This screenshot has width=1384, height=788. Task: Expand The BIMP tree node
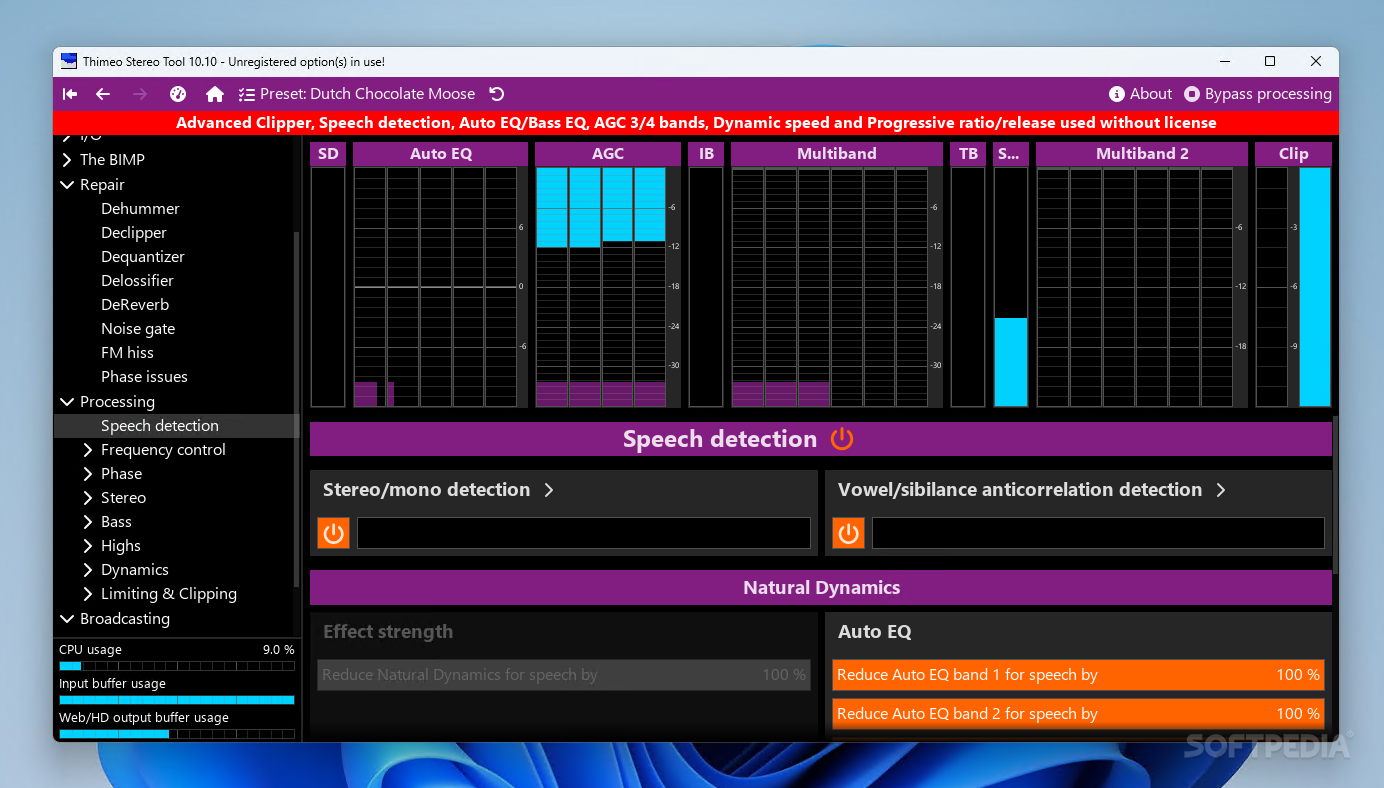point(67,160)
